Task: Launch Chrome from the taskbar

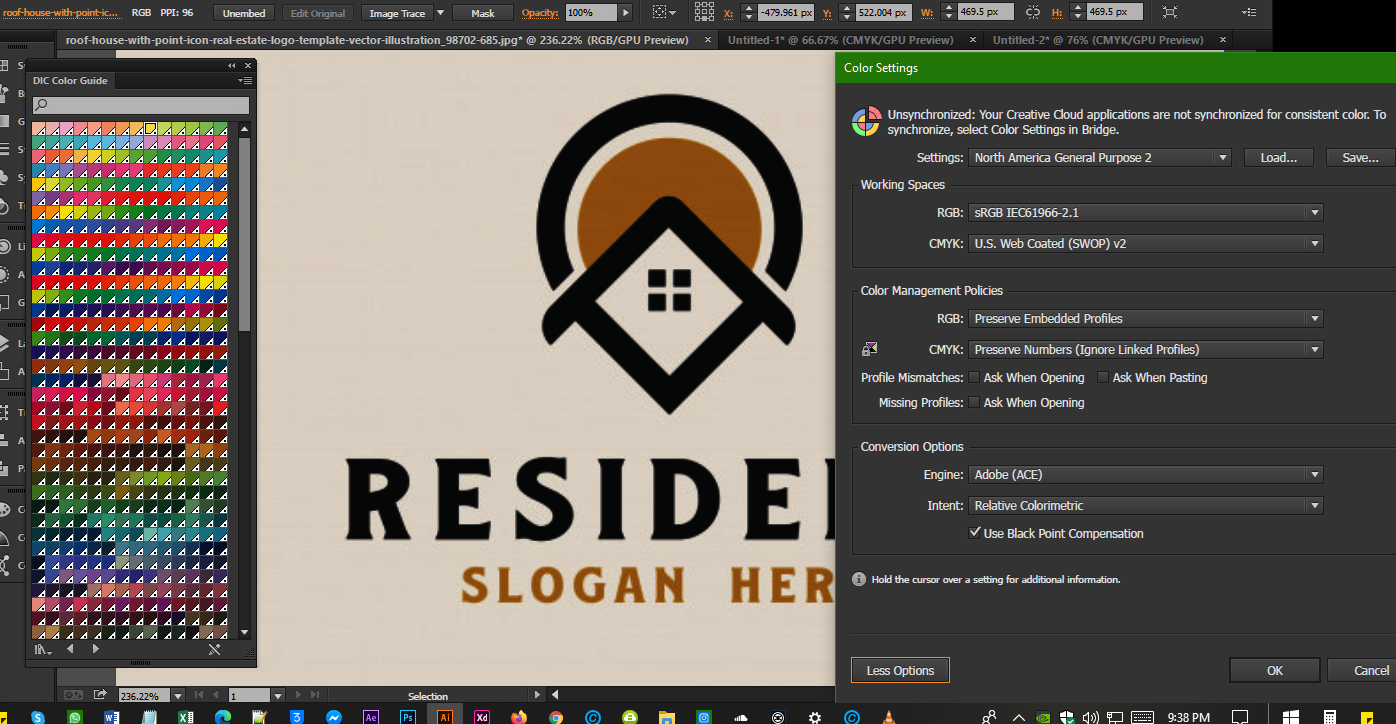Action: (555, 716)
